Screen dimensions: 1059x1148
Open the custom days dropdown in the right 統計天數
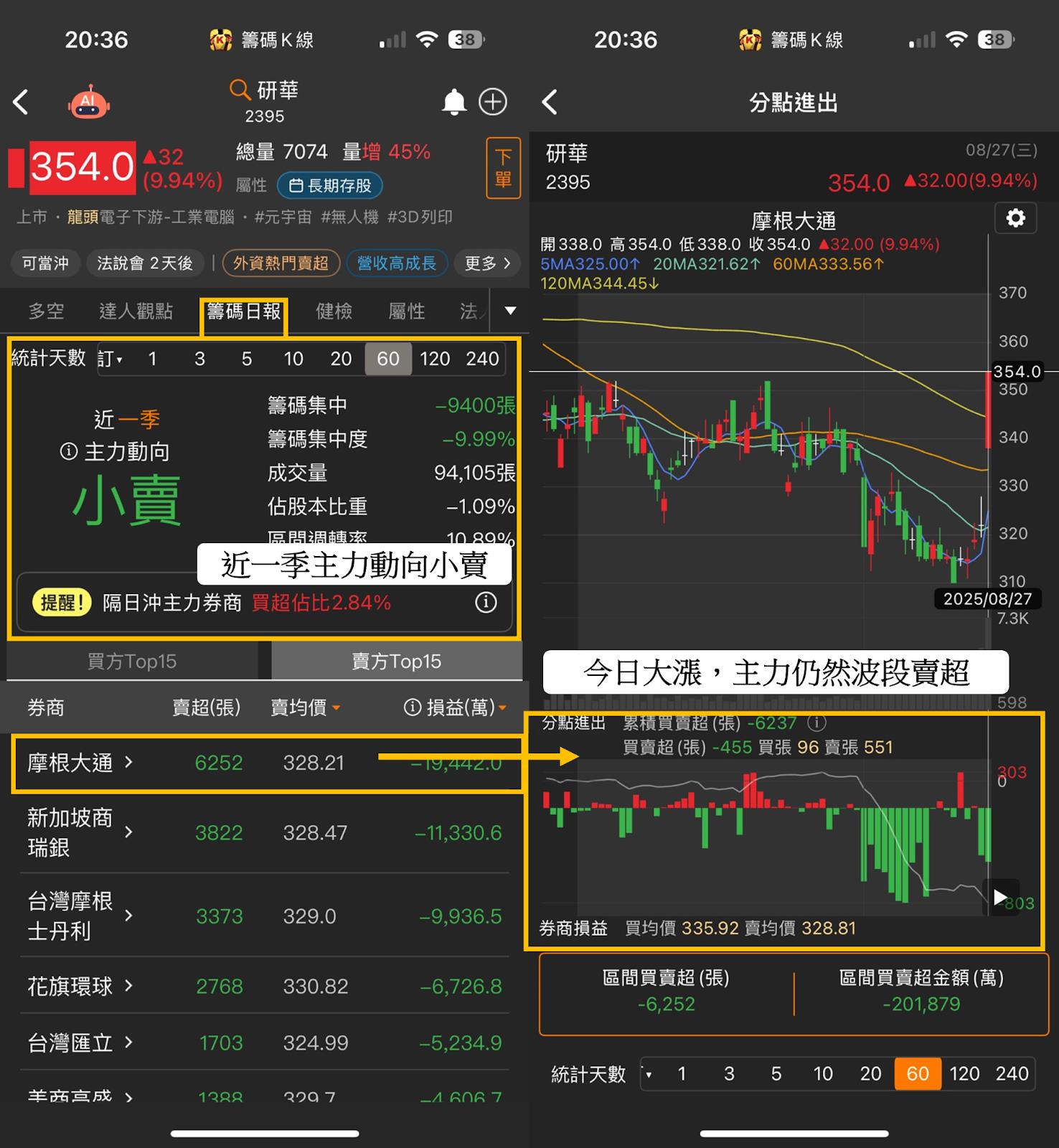click(649, 1074)
